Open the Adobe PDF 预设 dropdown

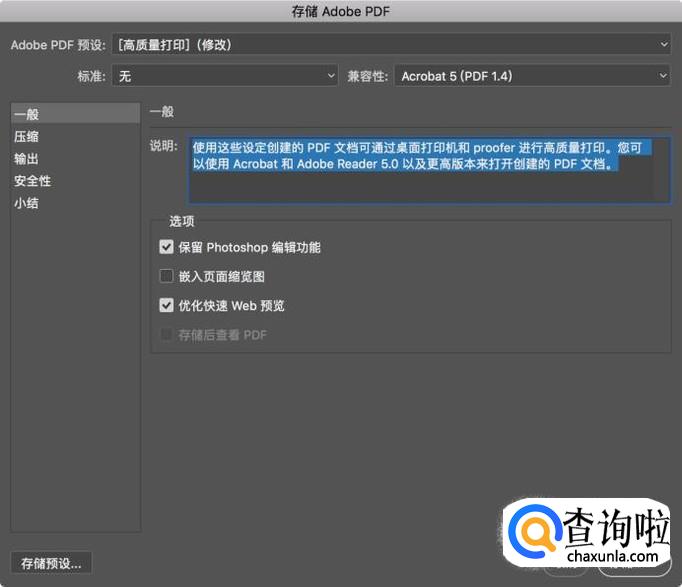click(391, 44)
